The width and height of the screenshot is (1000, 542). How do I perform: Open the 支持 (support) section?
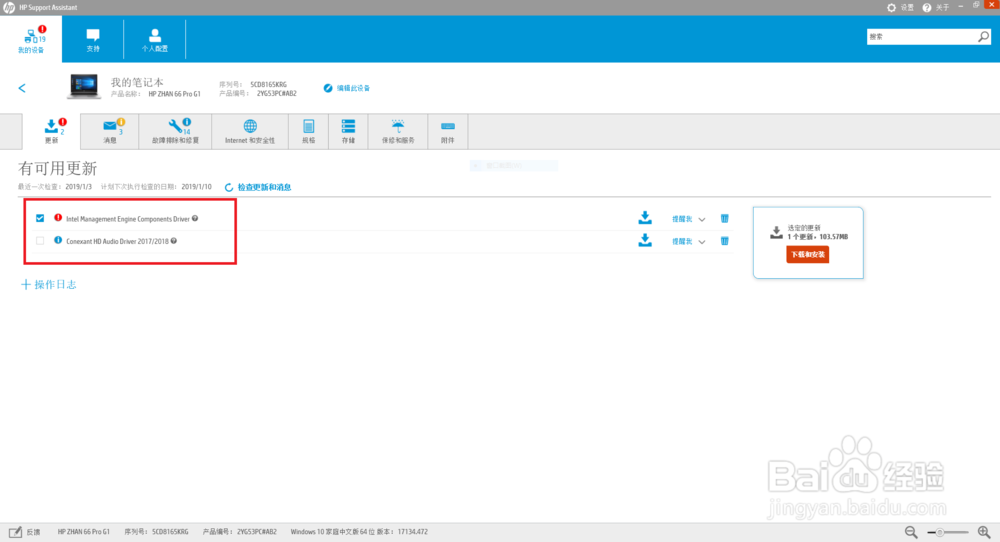click(93, 40)
